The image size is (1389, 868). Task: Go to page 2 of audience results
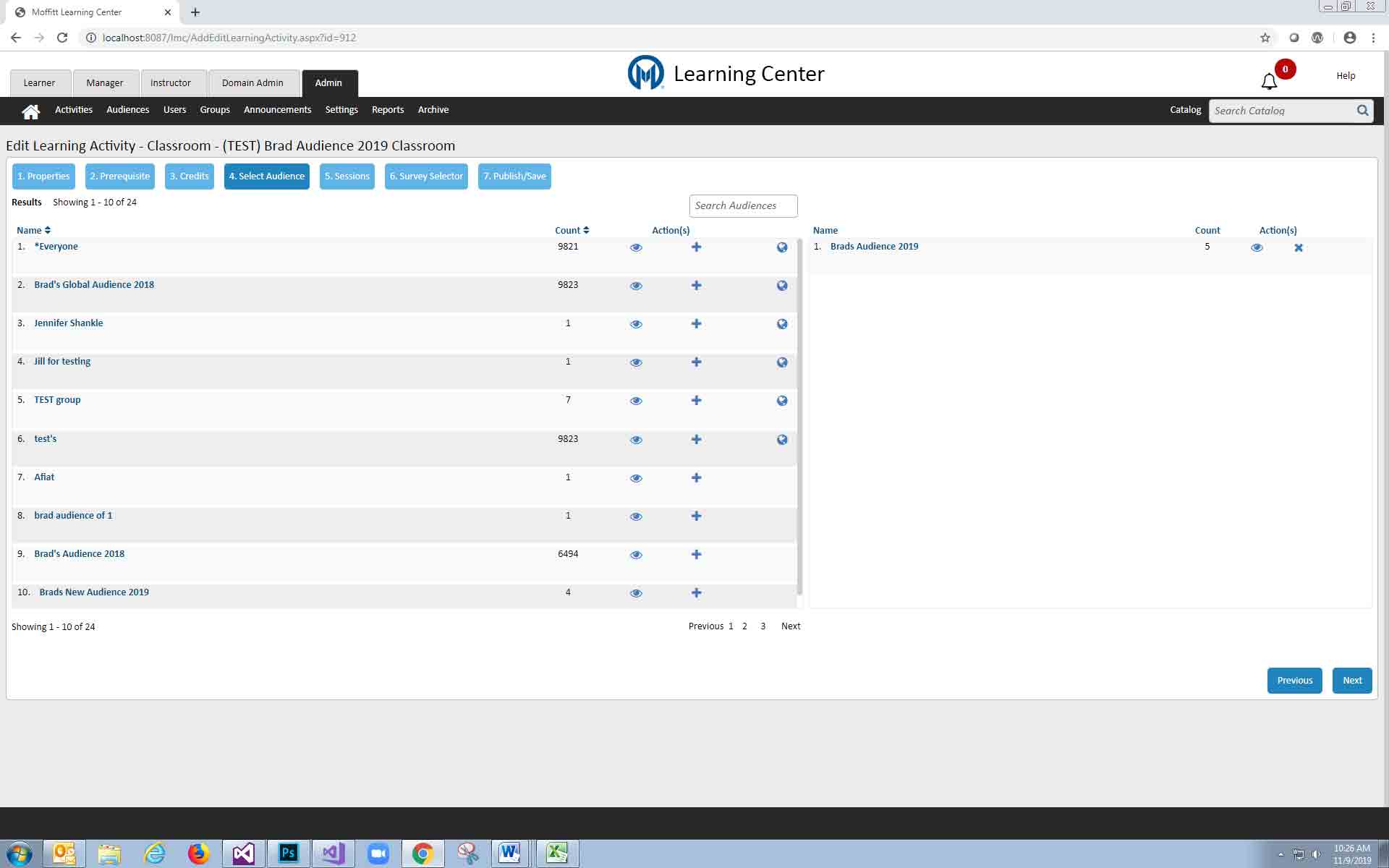click(x=744, y=626)
